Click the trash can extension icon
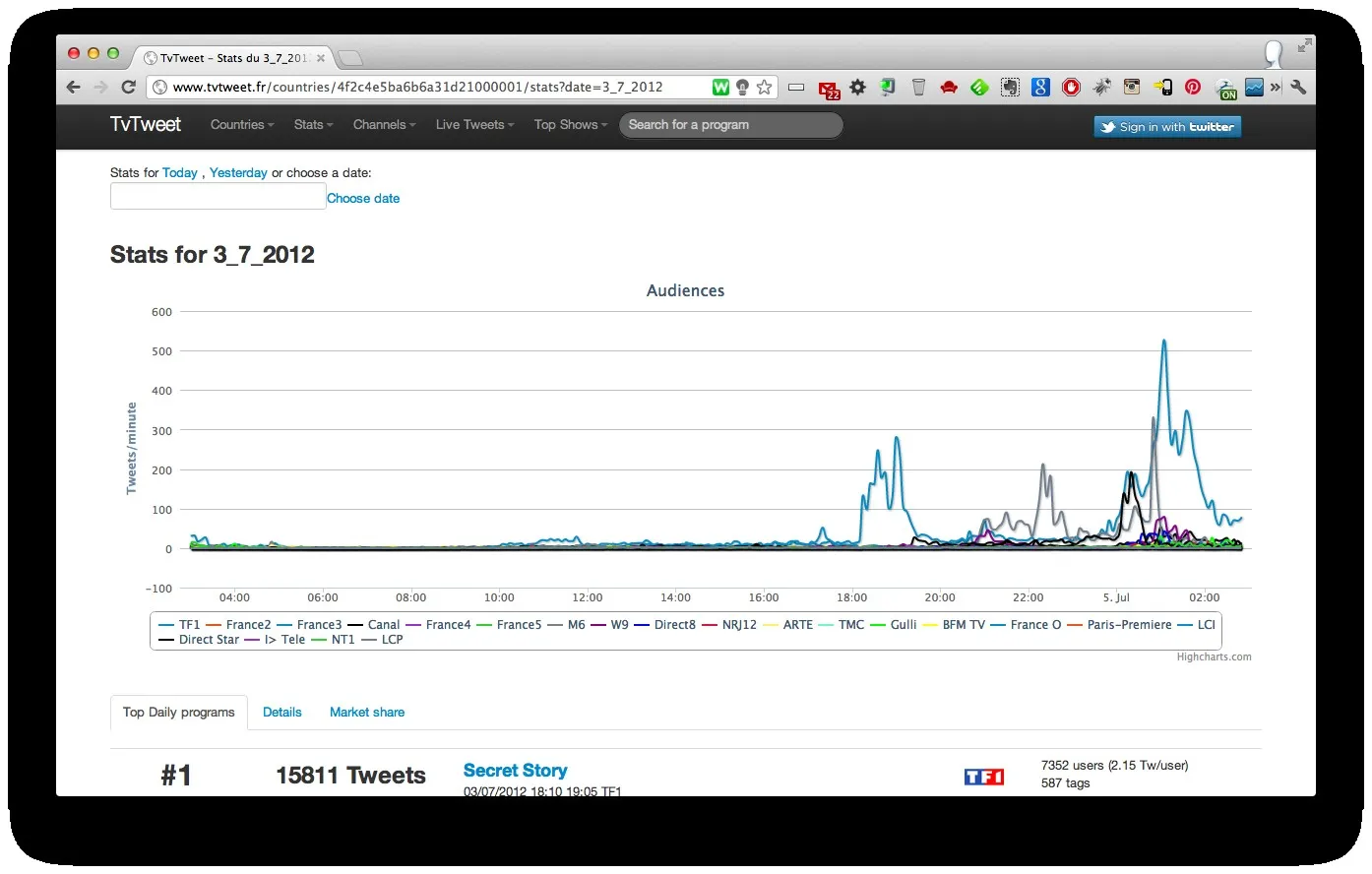 [x=918, y=88]
